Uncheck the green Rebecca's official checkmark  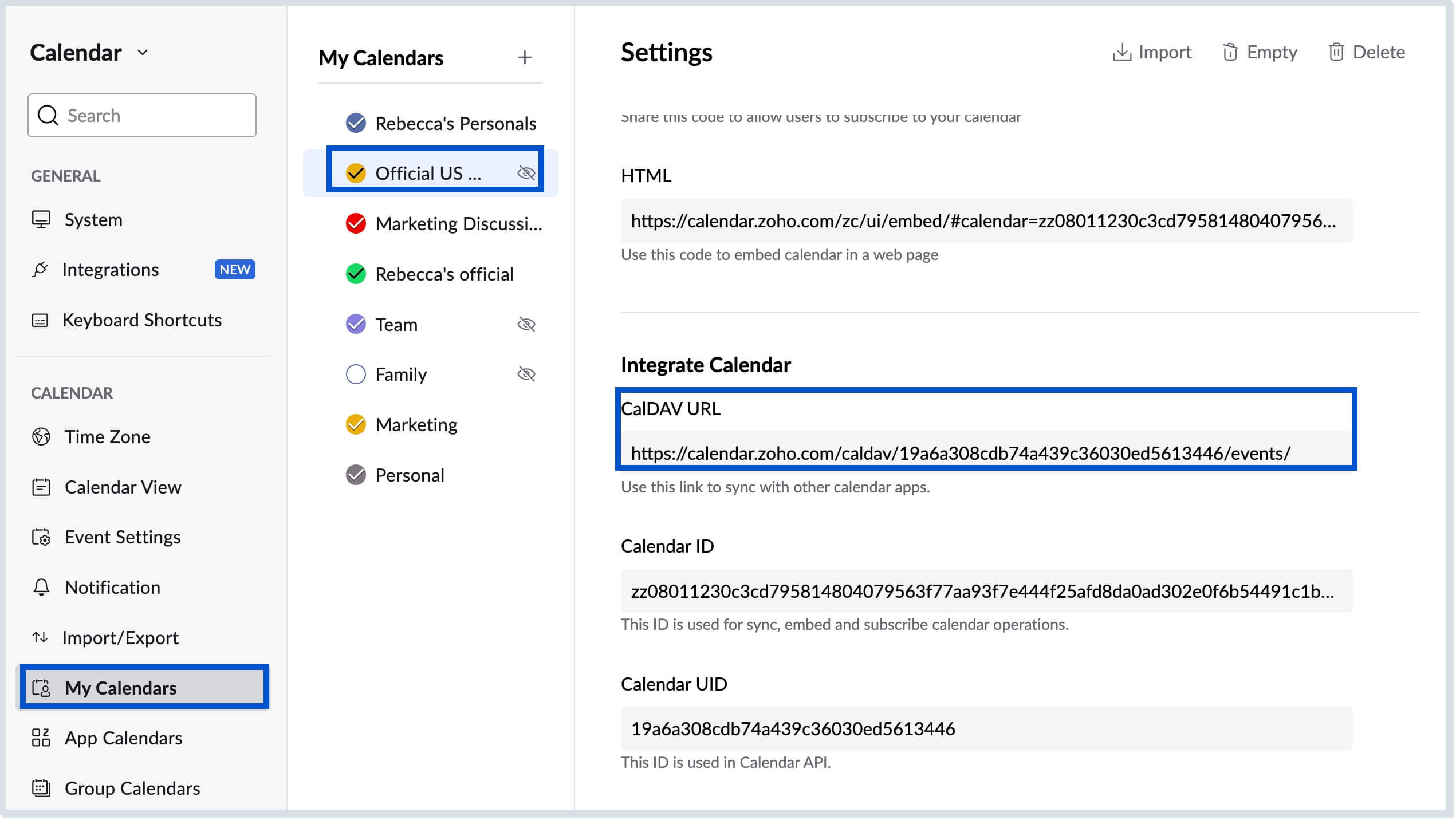pyautogui.click(x=356, y=274)
